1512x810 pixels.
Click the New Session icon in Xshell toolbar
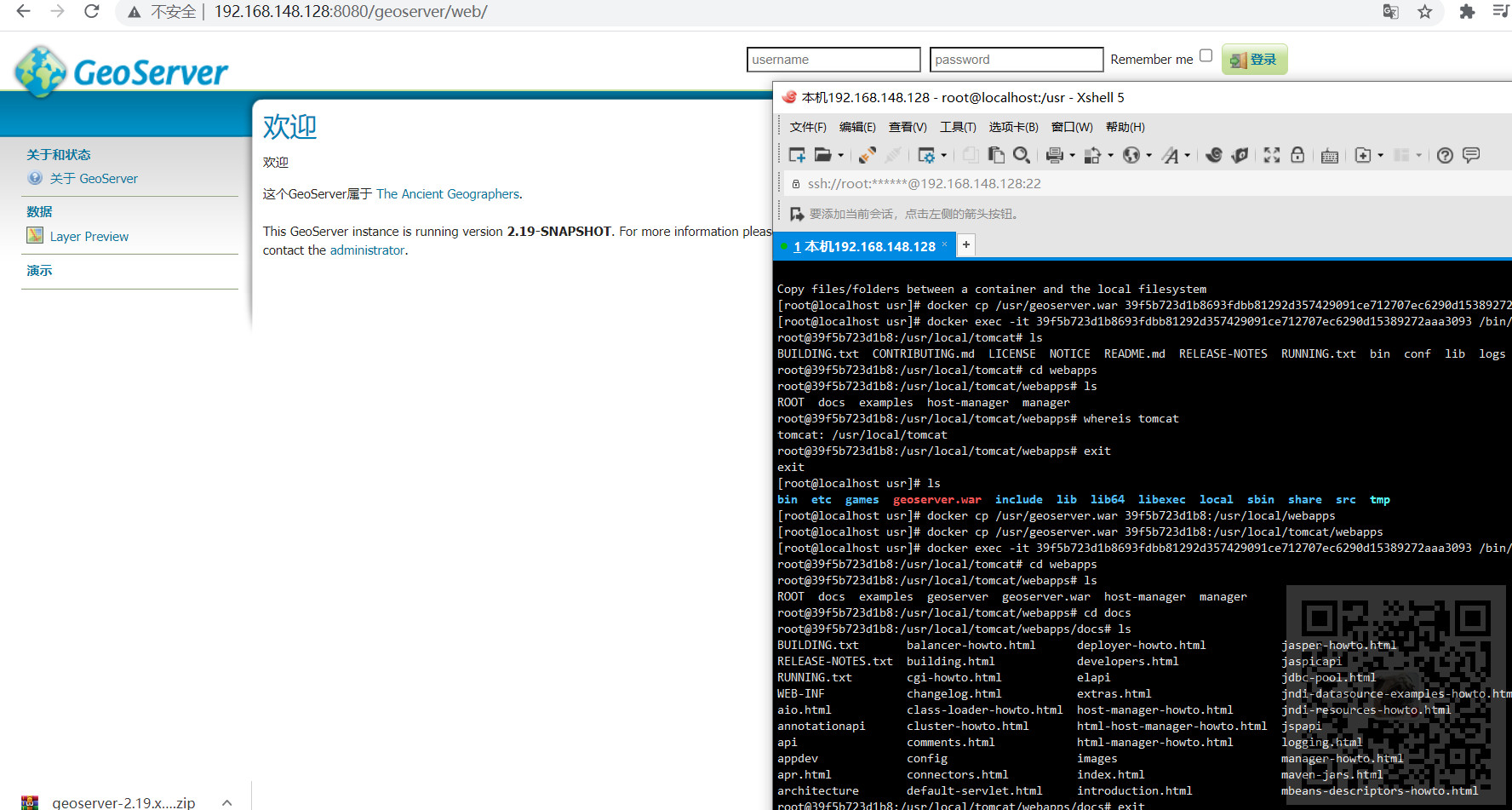click(797, 155)
